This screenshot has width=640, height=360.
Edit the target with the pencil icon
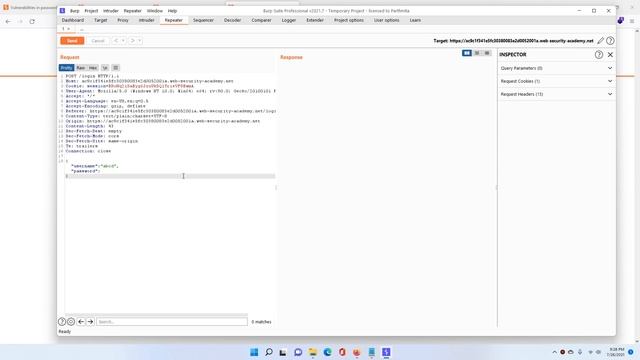pyautogui.click(x=600, y=40)
